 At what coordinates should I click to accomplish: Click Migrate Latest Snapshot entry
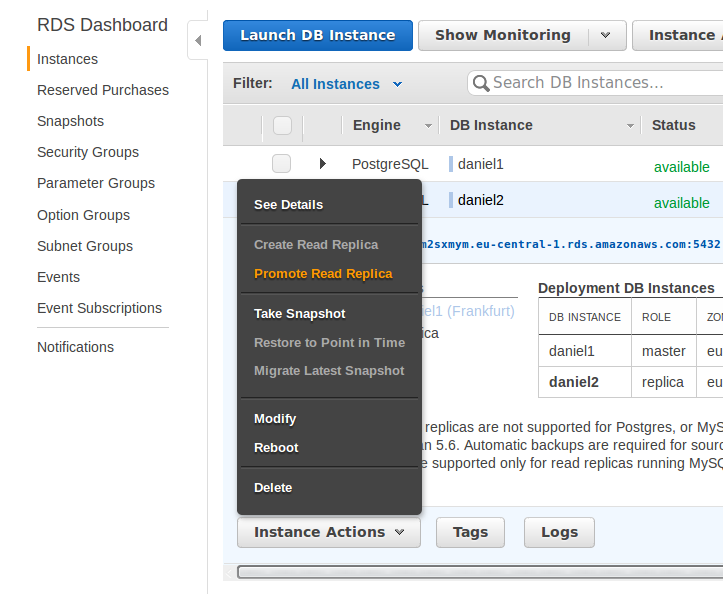tap(329, 371)
